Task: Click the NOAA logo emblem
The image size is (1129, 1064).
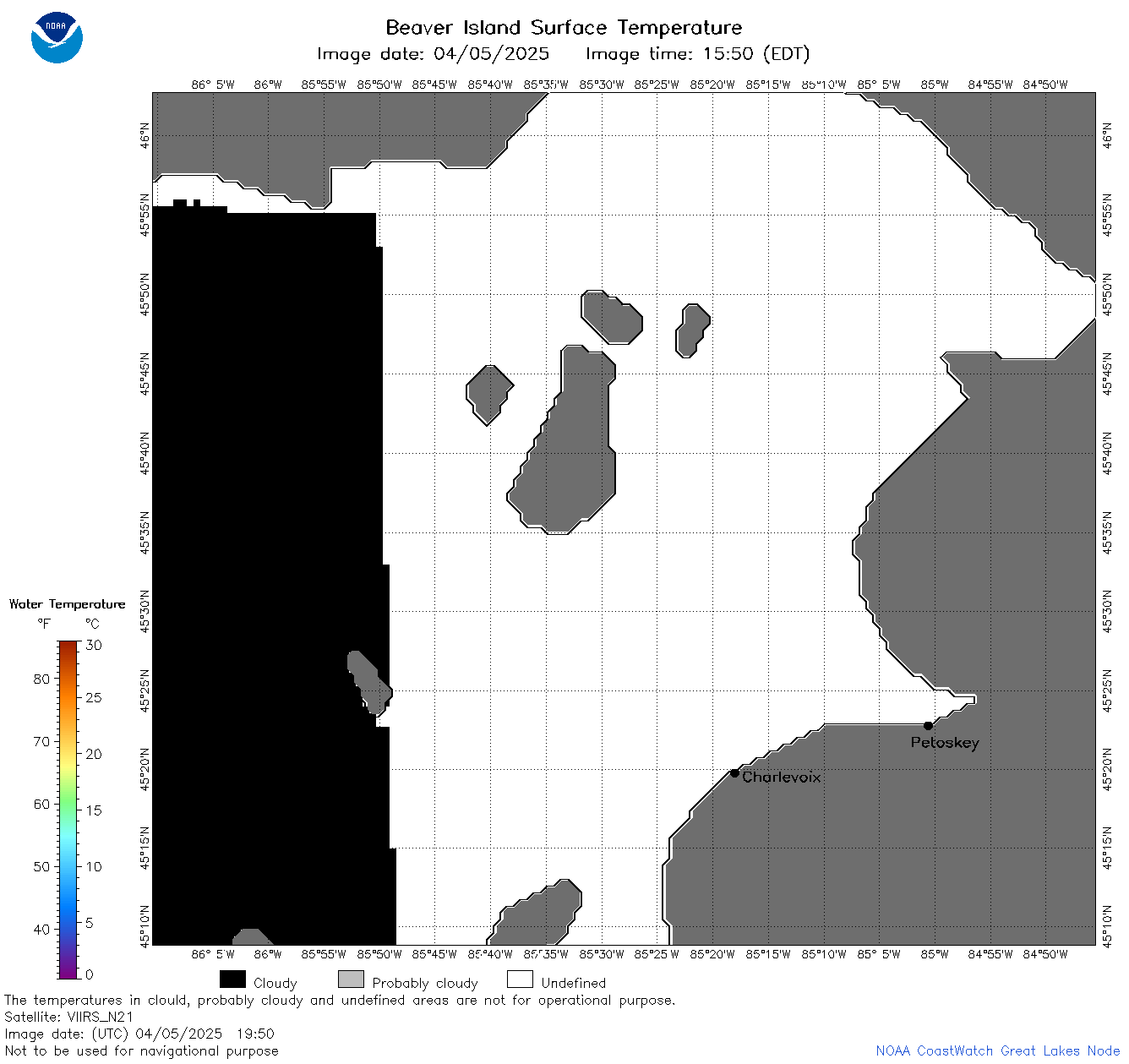Action: 57,38
